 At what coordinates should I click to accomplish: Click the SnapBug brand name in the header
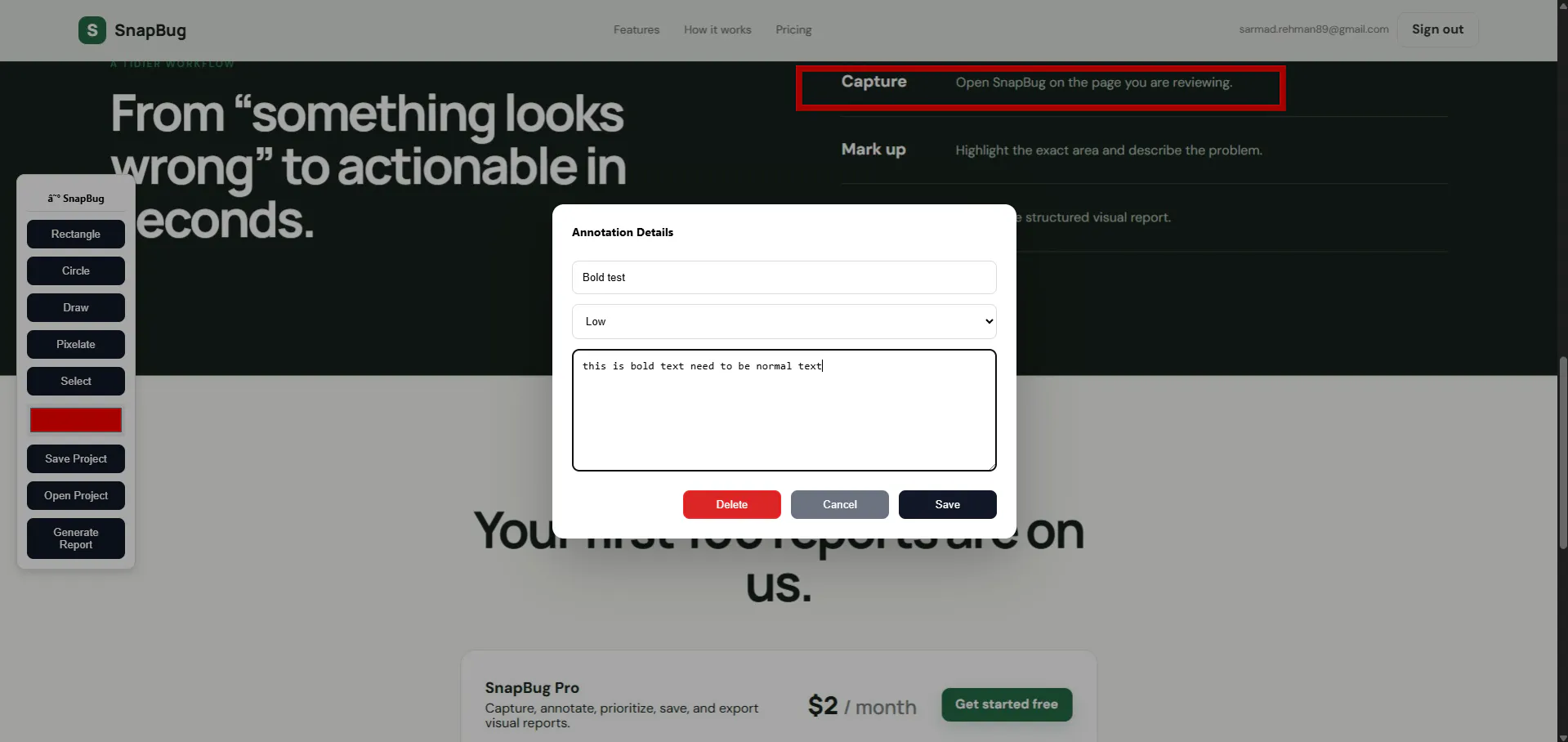150,30
